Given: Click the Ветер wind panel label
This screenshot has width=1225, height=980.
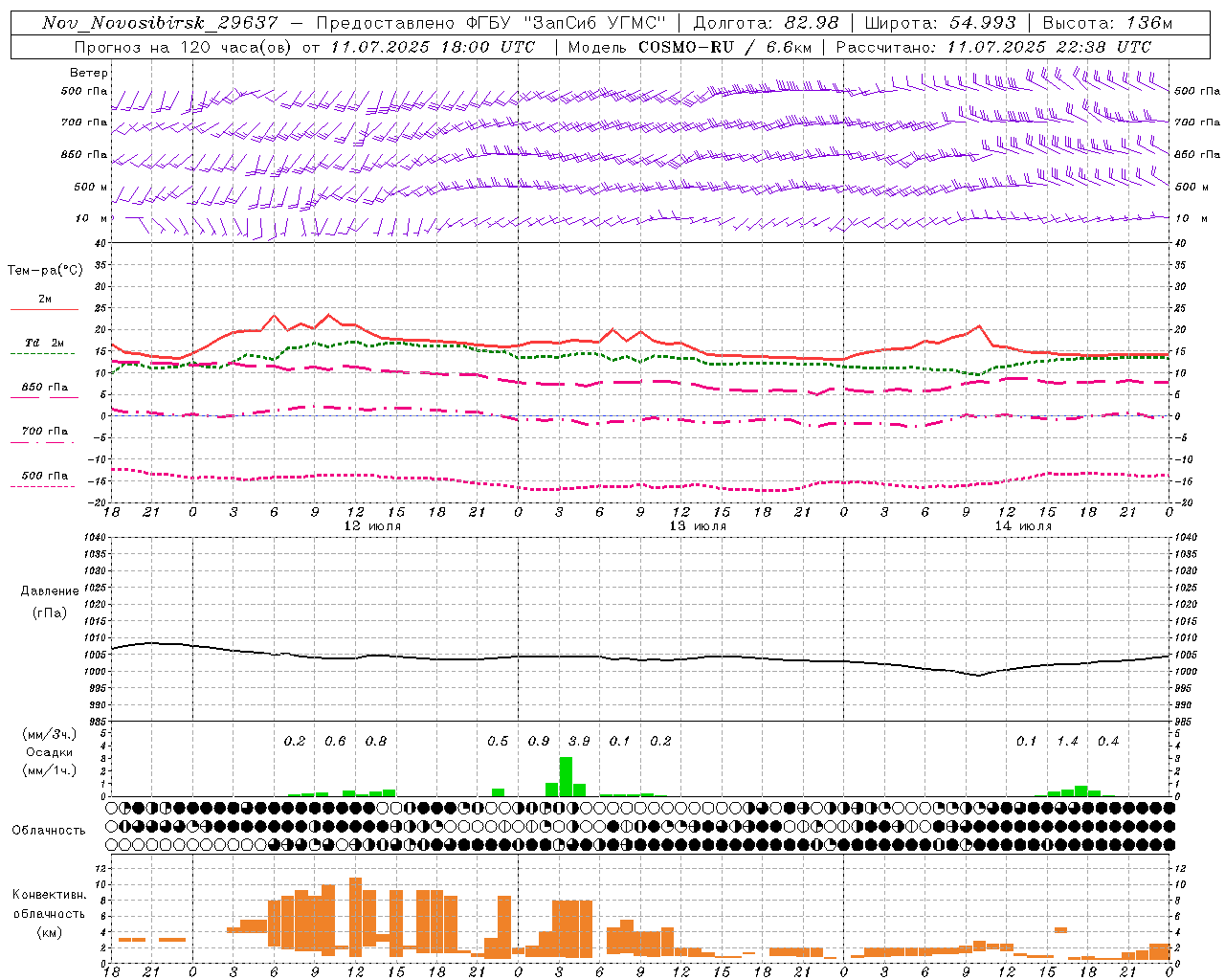Looking at the screenshot, I should point(88,73).
